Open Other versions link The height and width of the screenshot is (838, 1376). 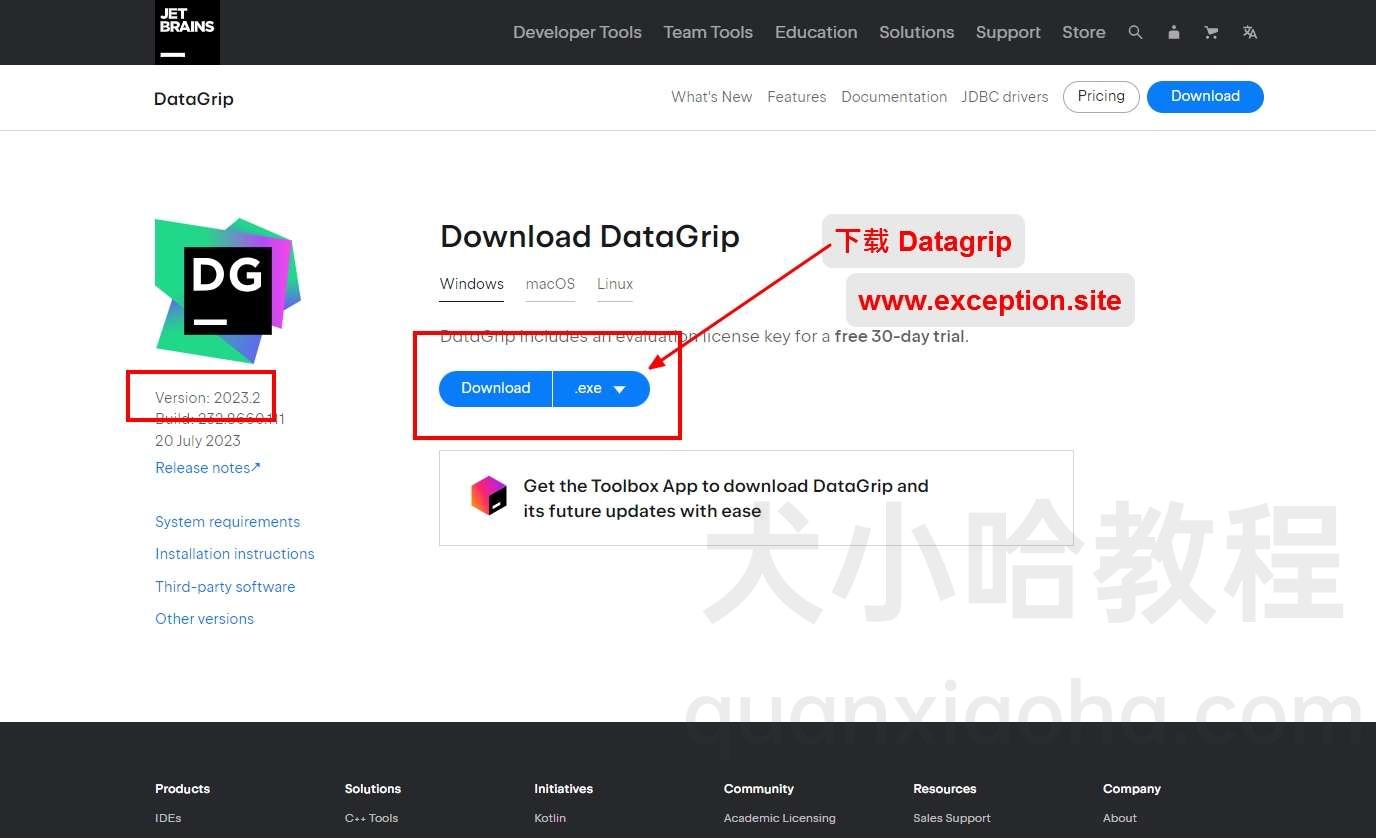[205, 619]
